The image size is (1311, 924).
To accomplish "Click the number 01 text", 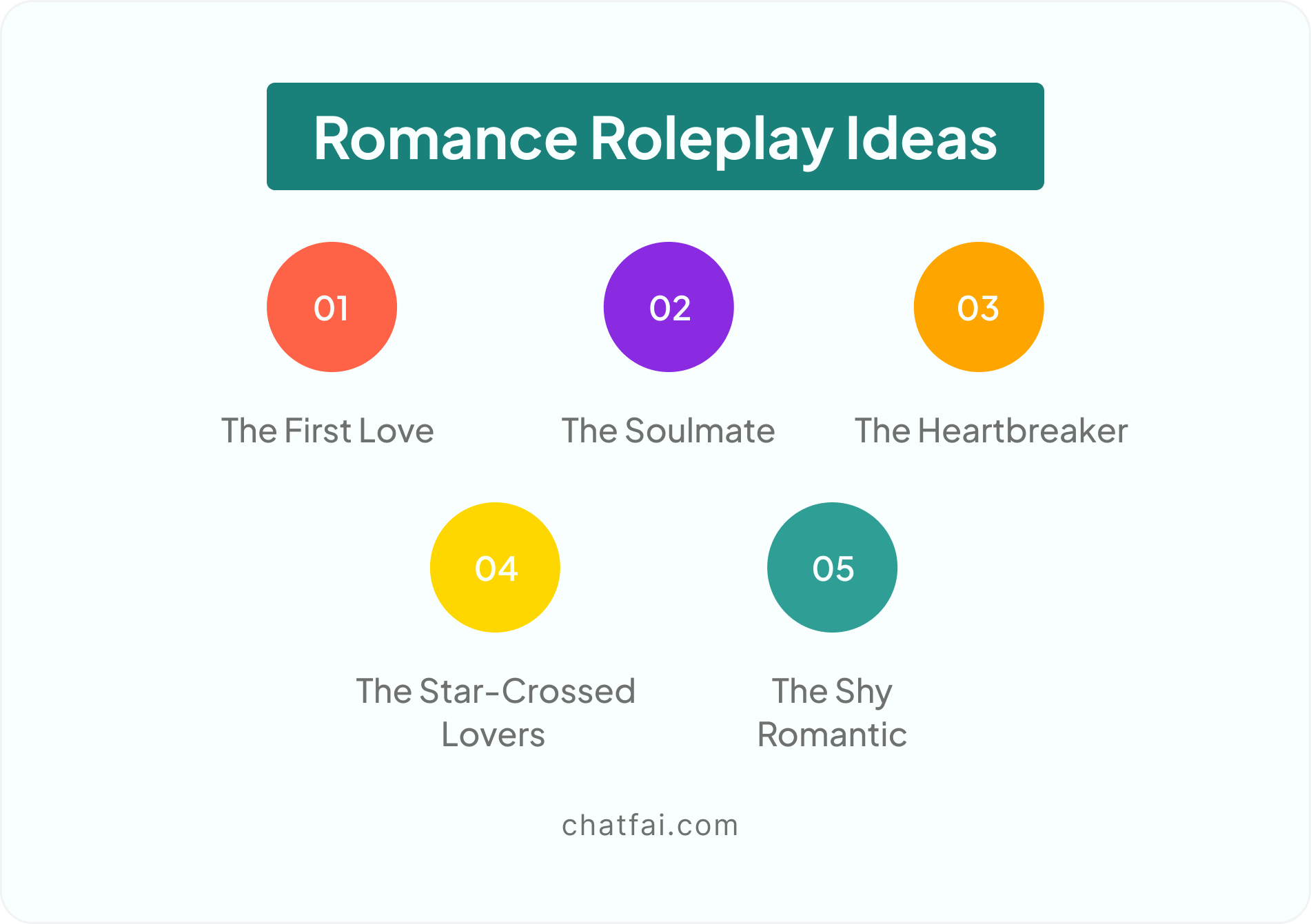I will tap(331, 308).
